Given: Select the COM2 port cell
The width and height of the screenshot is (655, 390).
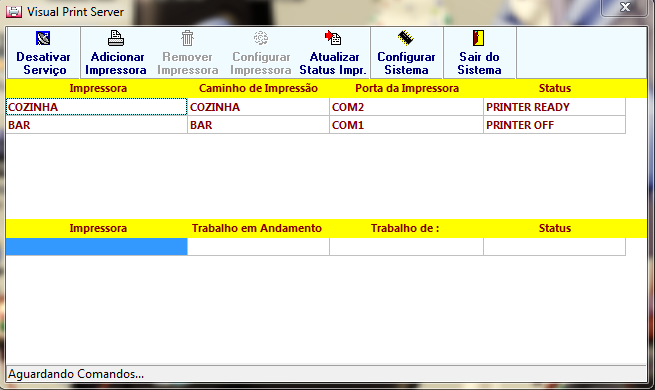Looking at the screenshot, I should (x=406, y=107).
